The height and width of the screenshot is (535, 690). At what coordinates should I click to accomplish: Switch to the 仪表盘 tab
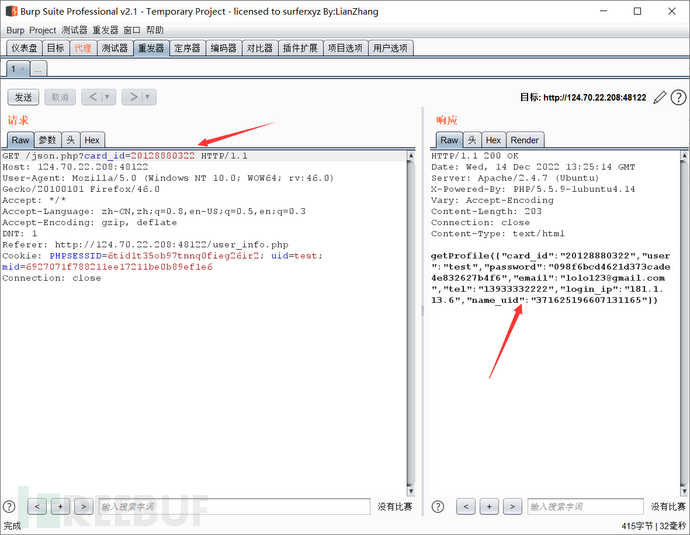coord(24,48)
